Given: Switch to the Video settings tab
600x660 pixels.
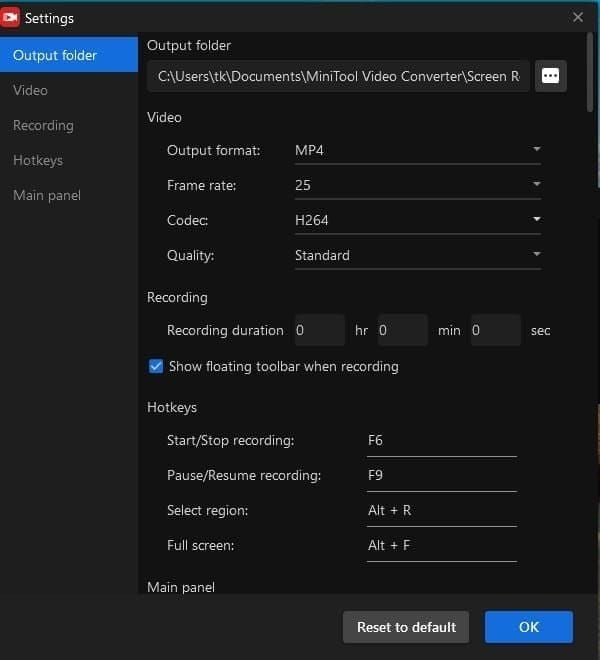Looking at the screenshot, I should pos(30,90).
